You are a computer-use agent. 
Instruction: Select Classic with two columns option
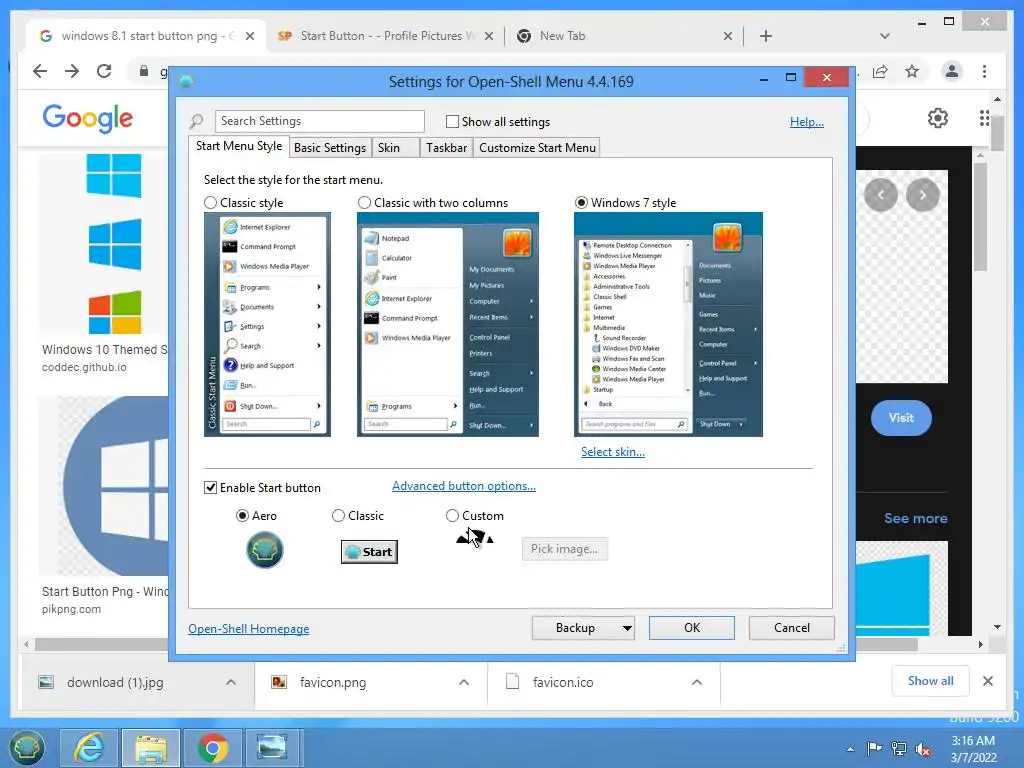tap(364, 203)
